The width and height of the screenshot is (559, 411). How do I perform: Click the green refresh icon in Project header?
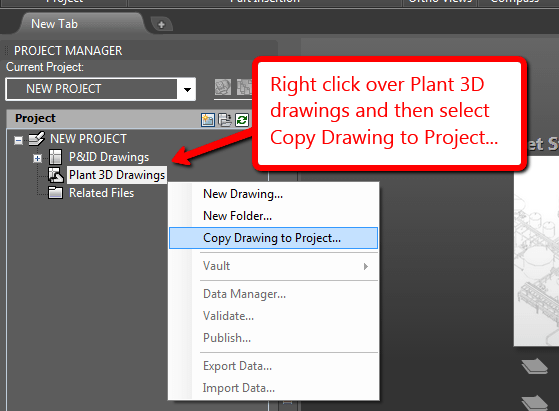242,120
